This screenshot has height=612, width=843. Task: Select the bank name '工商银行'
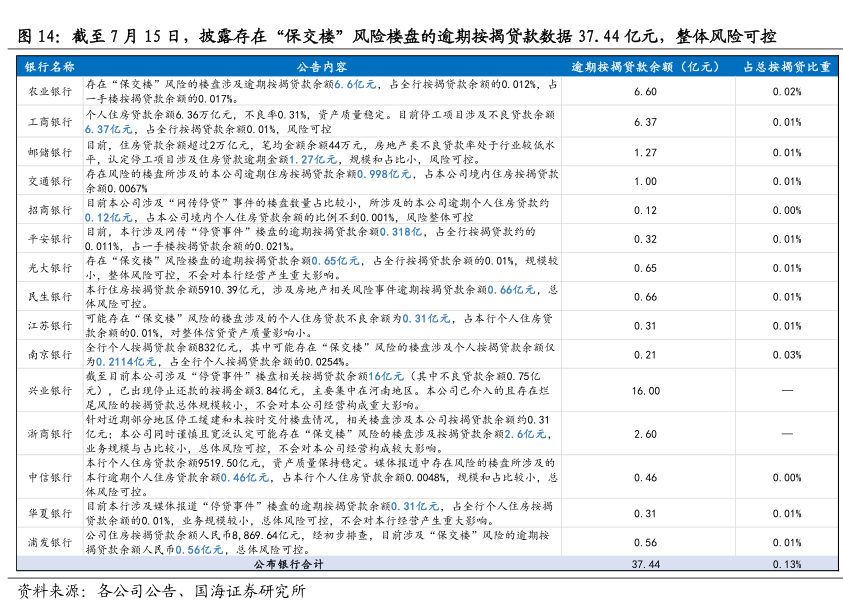(50, 122)
